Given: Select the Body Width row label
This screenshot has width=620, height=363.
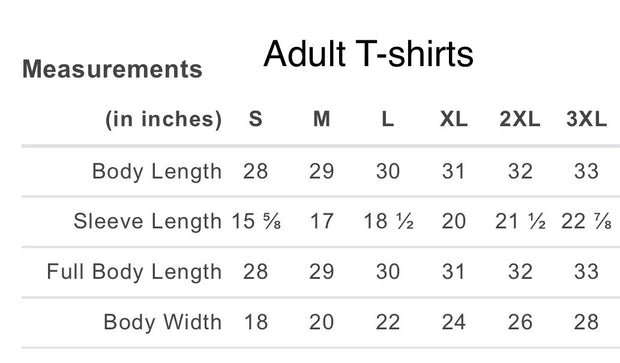Looking at the screenshot, I should coord(163,321).
